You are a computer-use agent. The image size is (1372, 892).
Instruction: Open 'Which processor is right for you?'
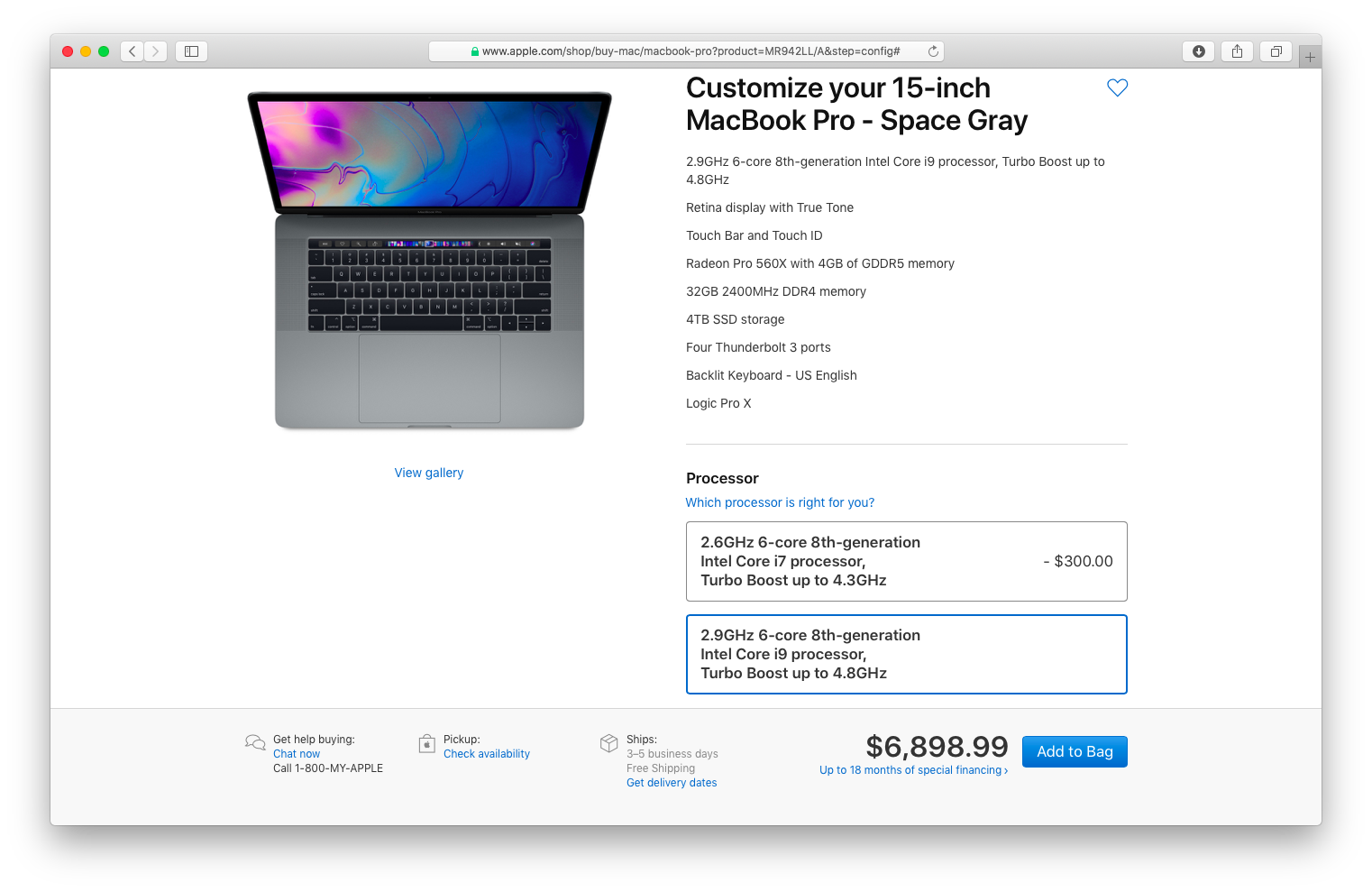pyautogui.click(x=780, y=502)
